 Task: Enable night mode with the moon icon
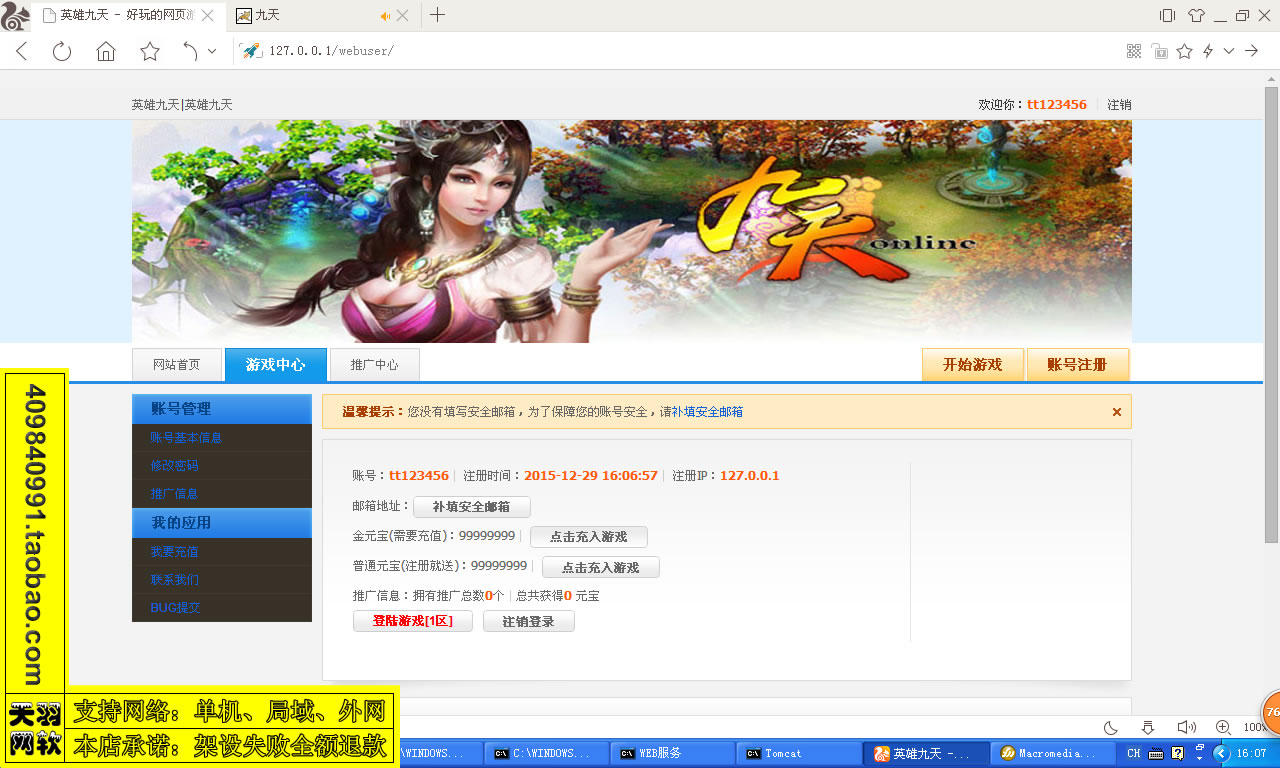tap(1111, 729)
